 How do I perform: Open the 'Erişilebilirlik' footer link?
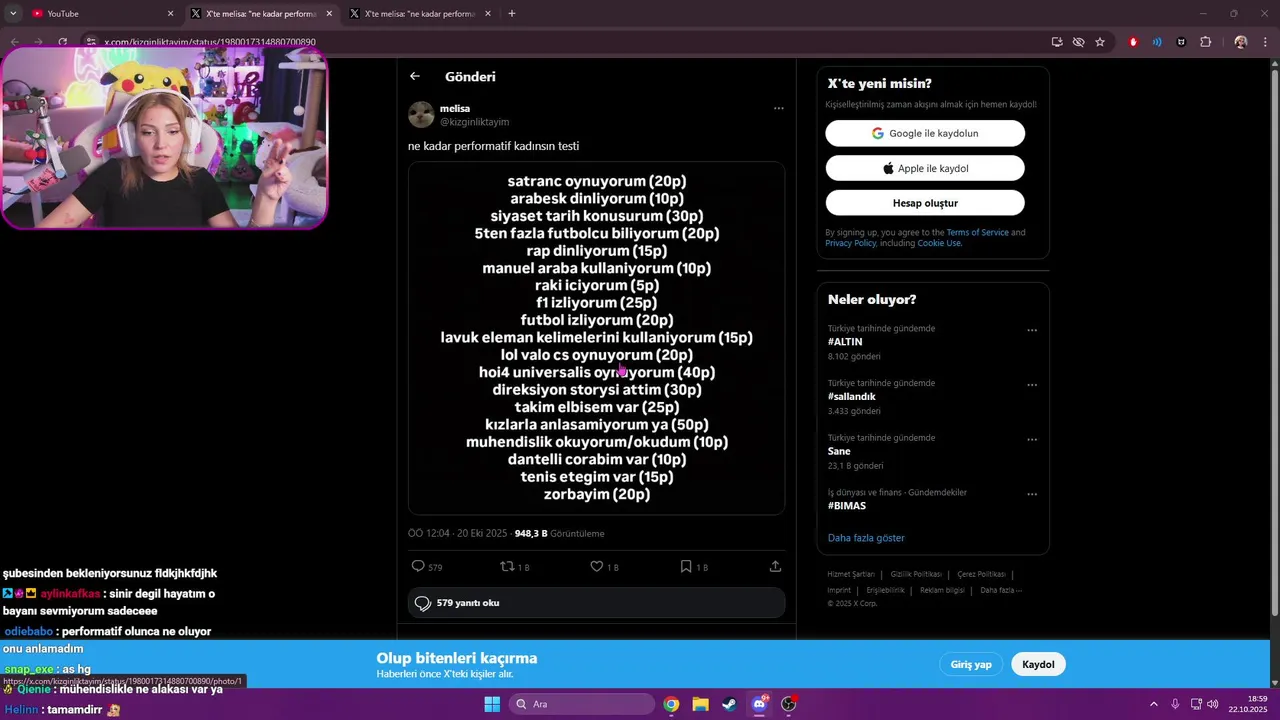pyautogui.click(x=885, y=590)
